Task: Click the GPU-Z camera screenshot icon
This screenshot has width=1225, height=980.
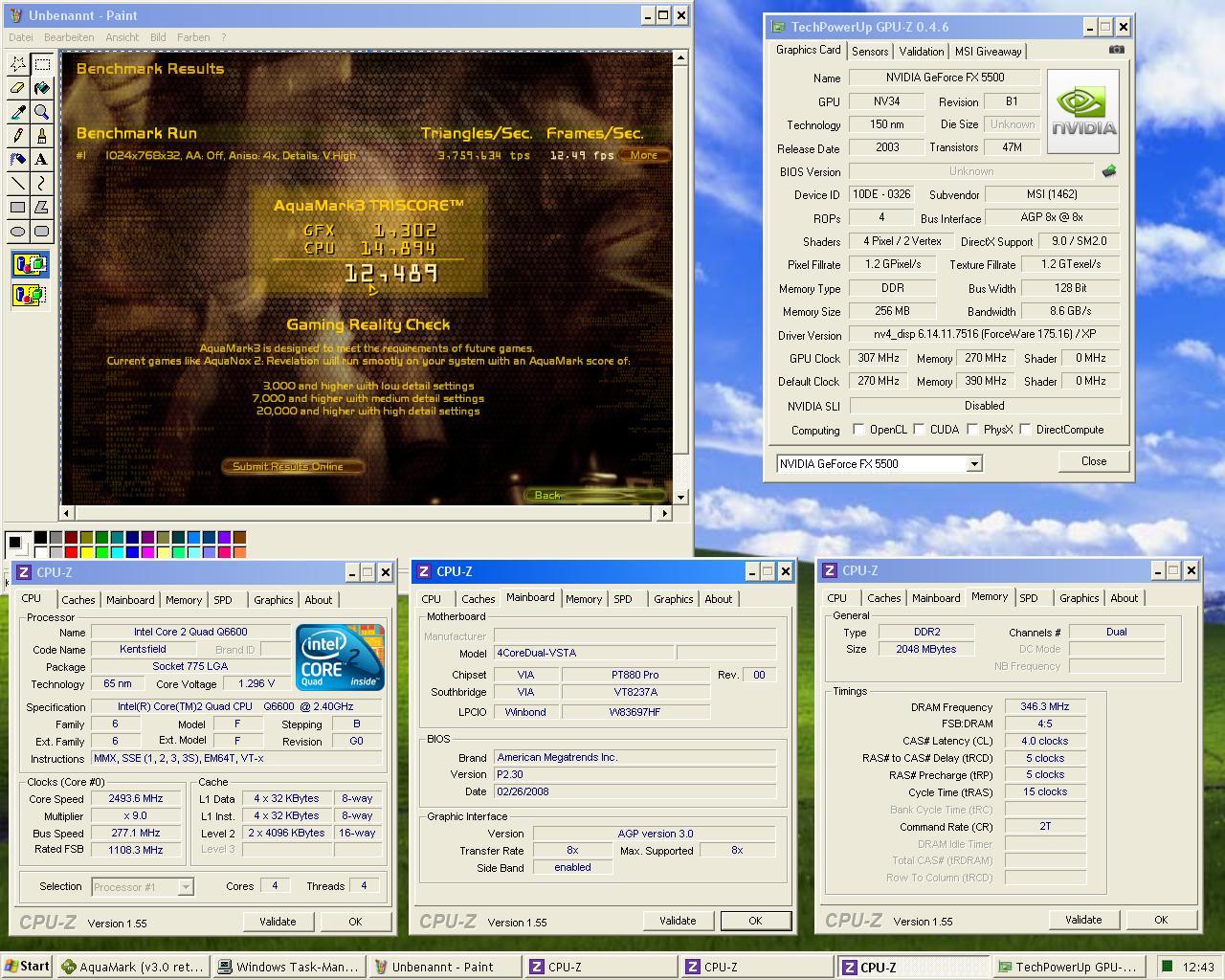Action: tap(1116, 50)
